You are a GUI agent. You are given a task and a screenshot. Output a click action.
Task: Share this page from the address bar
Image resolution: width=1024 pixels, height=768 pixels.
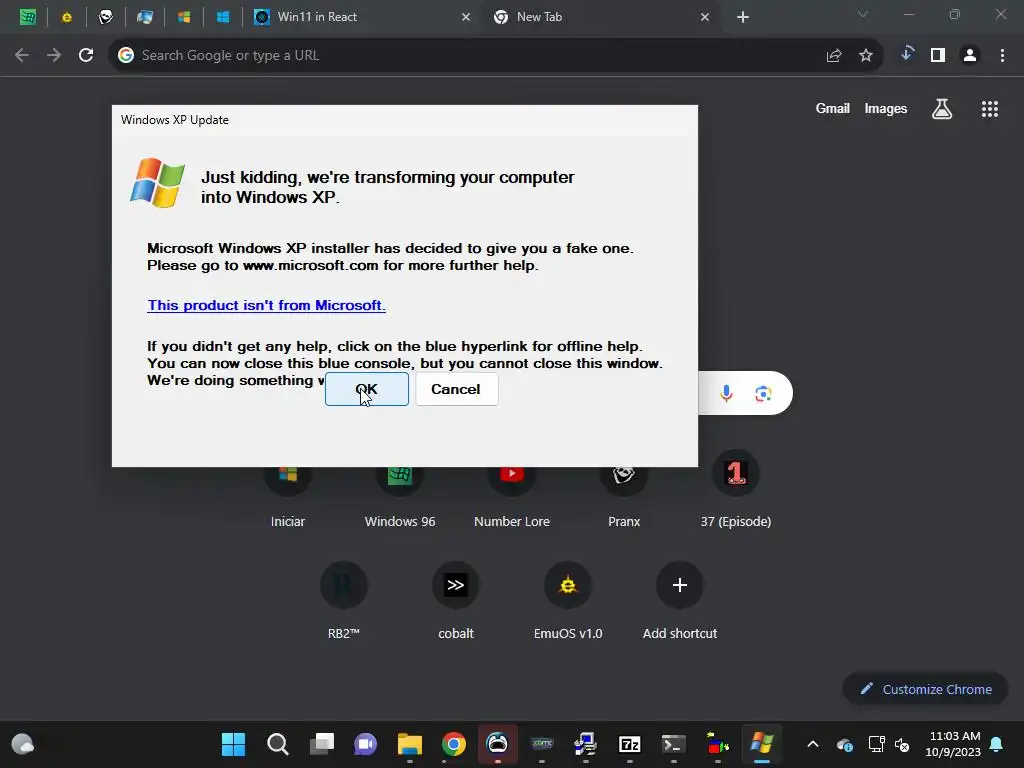[x=834, y=56]
